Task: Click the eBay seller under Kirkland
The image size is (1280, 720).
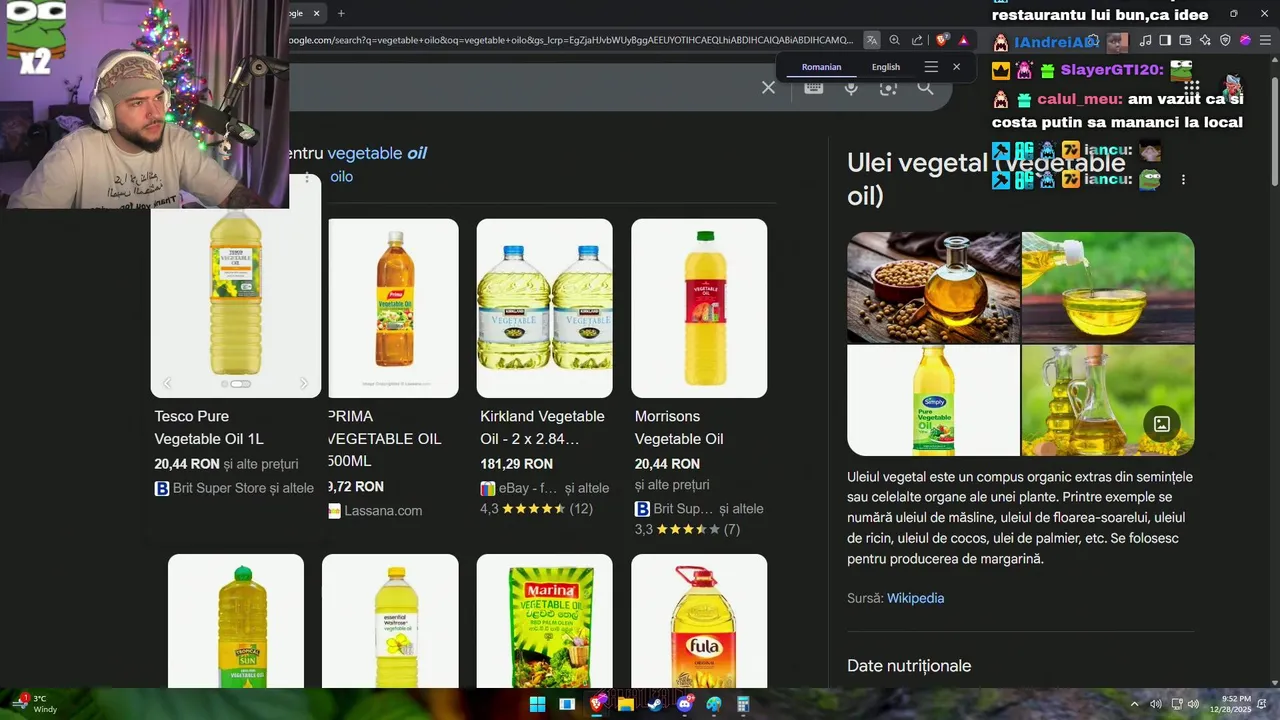Action: (528, 488)
